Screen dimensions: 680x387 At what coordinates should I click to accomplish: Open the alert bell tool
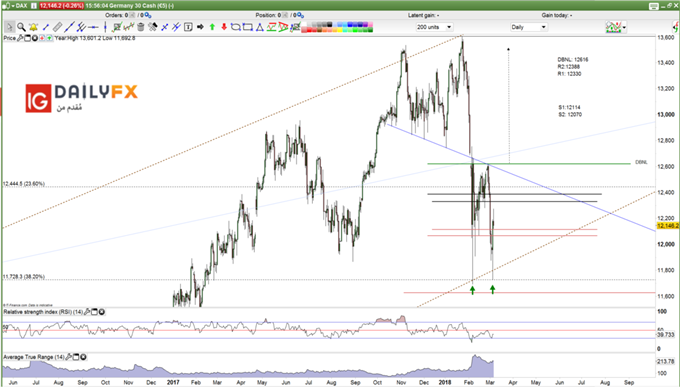coord(33,27)
